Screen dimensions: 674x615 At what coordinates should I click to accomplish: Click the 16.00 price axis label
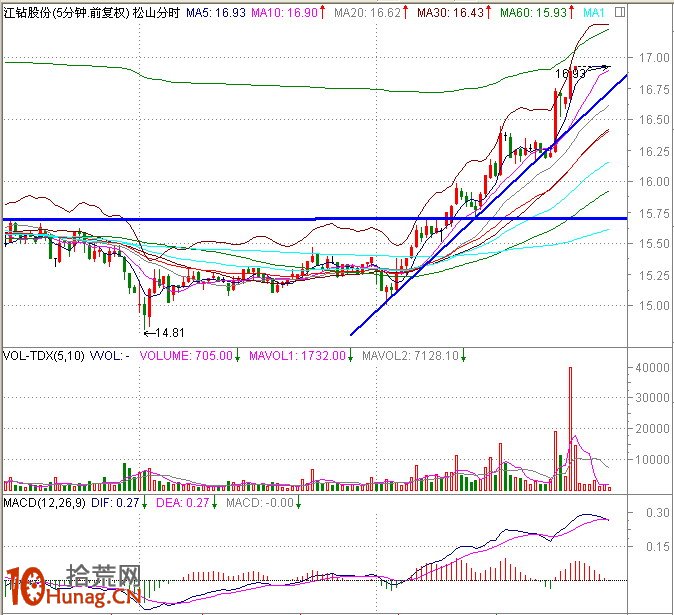point(654,181)
